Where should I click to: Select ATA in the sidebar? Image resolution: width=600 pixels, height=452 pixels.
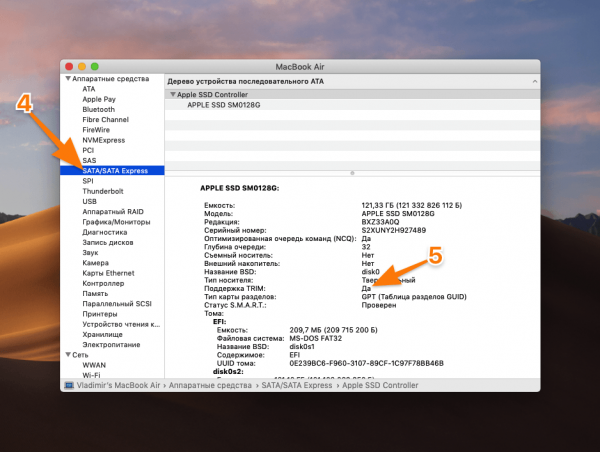(x=89, y=89)
